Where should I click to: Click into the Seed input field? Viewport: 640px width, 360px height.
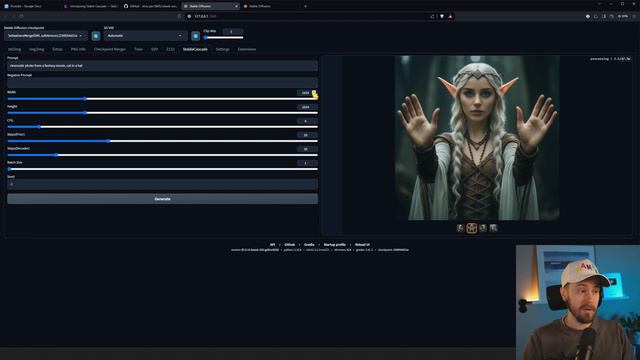[162, 184]
